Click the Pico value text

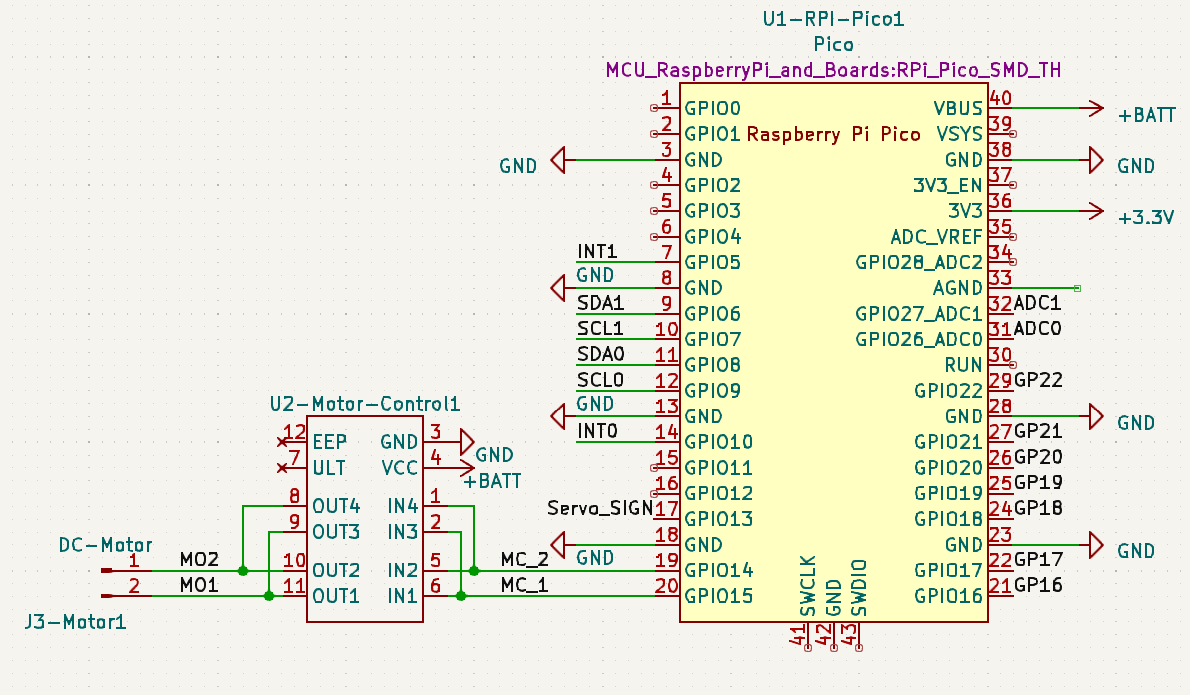(833, 45)
